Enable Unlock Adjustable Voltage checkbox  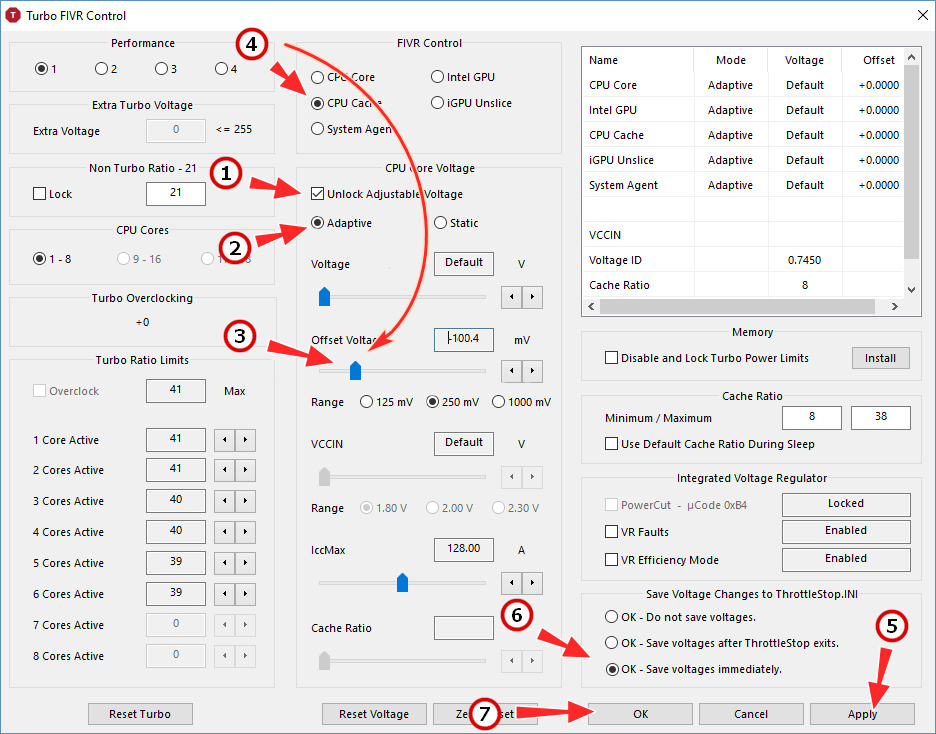(x=318, y=194)
